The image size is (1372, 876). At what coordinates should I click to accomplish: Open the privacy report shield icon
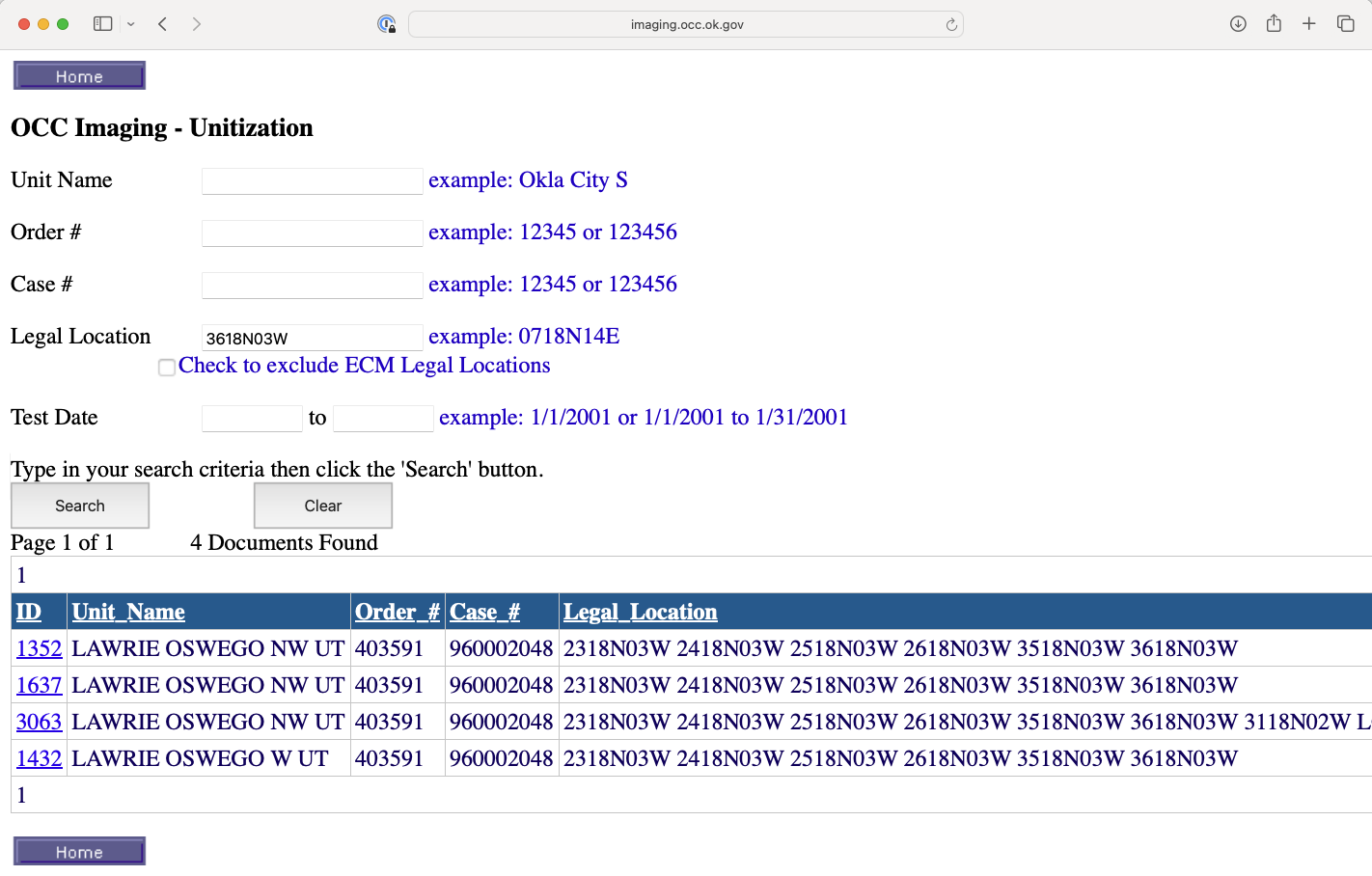tap(386, 24)
